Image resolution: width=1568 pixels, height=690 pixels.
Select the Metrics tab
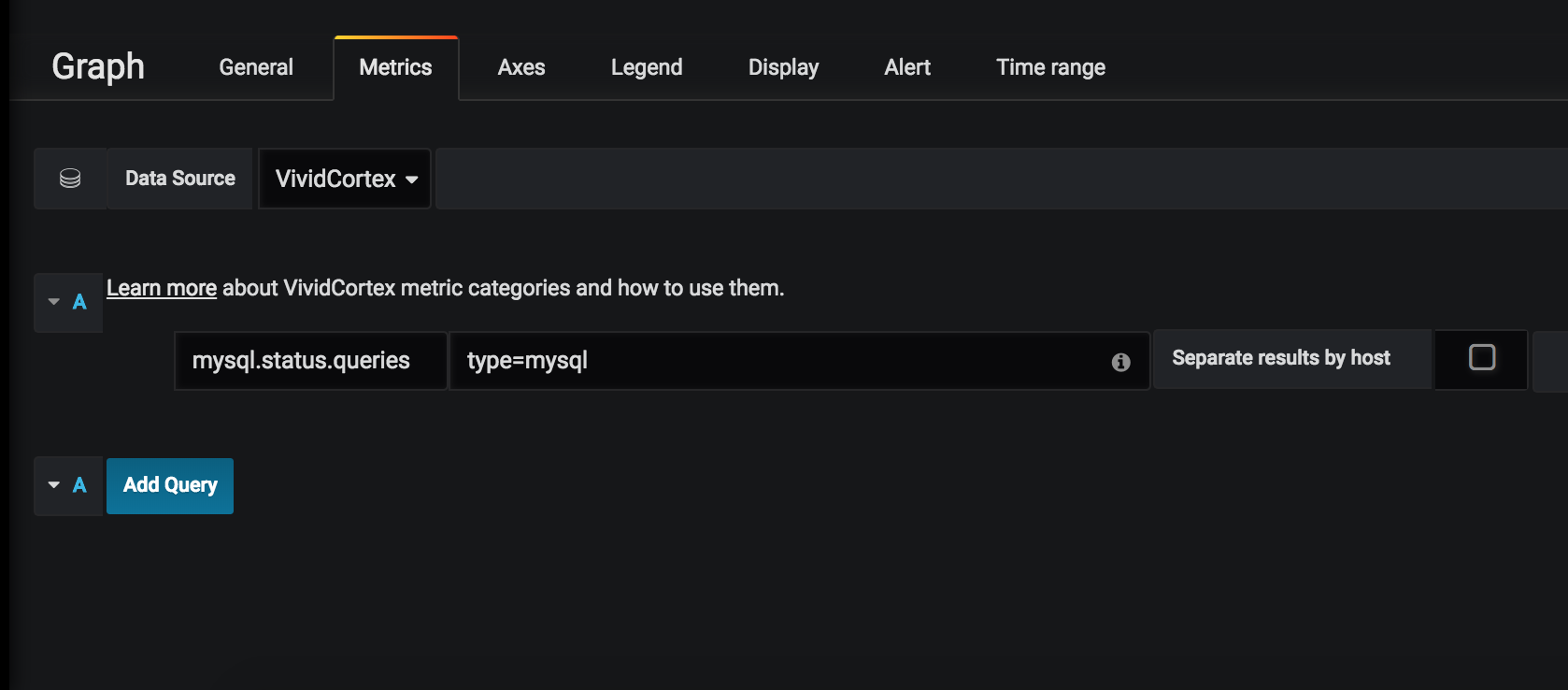396,67
